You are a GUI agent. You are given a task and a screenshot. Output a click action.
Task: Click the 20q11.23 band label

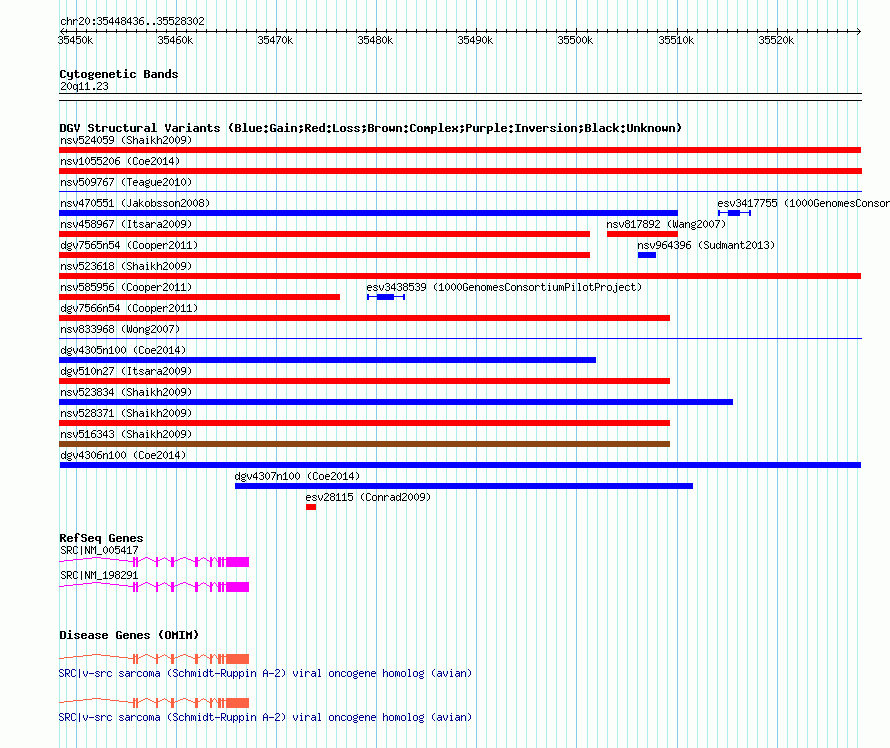(84, 86)
